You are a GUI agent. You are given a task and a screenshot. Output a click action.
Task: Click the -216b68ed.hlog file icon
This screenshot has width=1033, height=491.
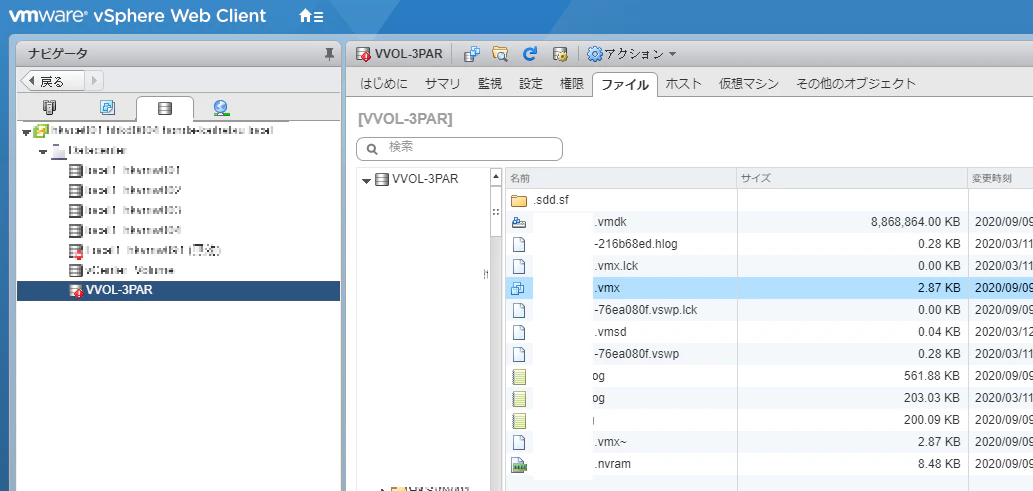pyautogui.click(x=519, y=244)
